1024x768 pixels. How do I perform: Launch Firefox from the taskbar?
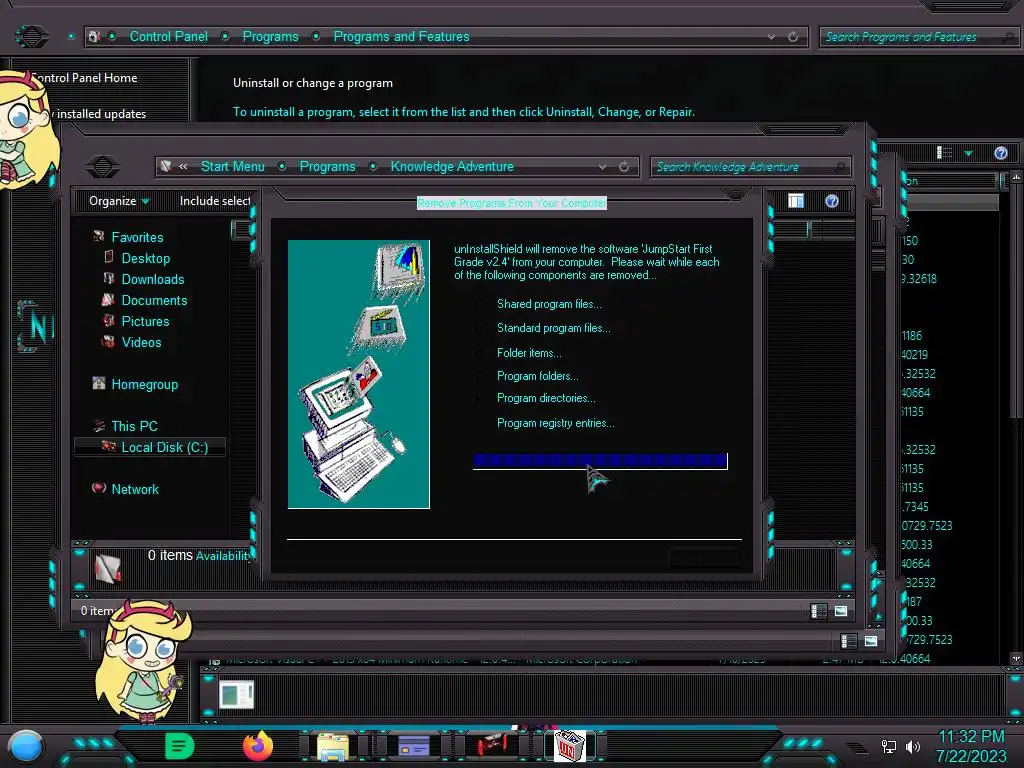coord(257,745)
